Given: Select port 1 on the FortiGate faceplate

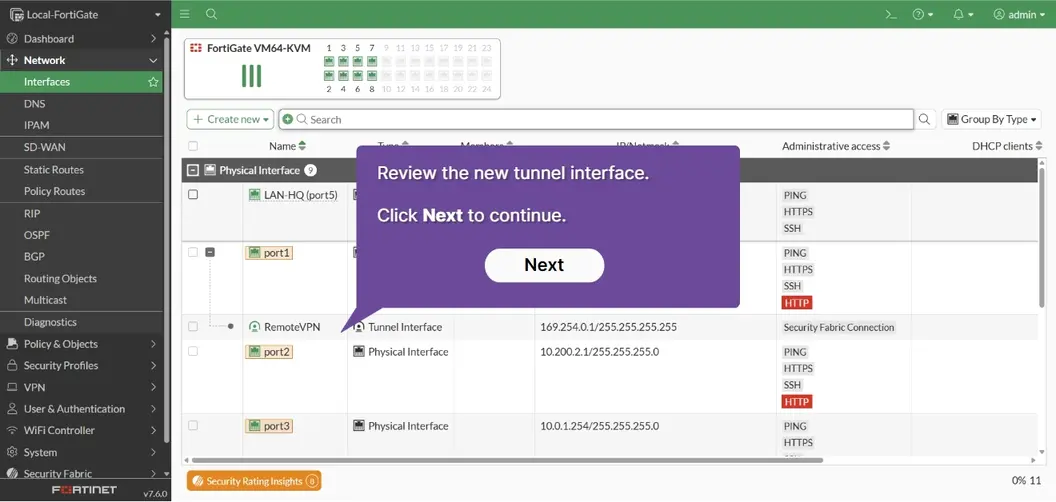Looking at the screenshot, I should (329, 61).
